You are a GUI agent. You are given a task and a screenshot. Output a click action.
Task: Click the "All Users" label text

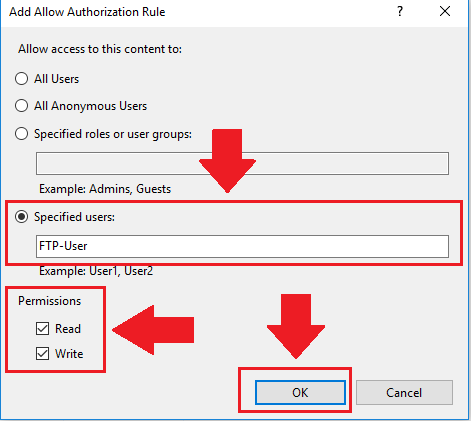(57, 79)
